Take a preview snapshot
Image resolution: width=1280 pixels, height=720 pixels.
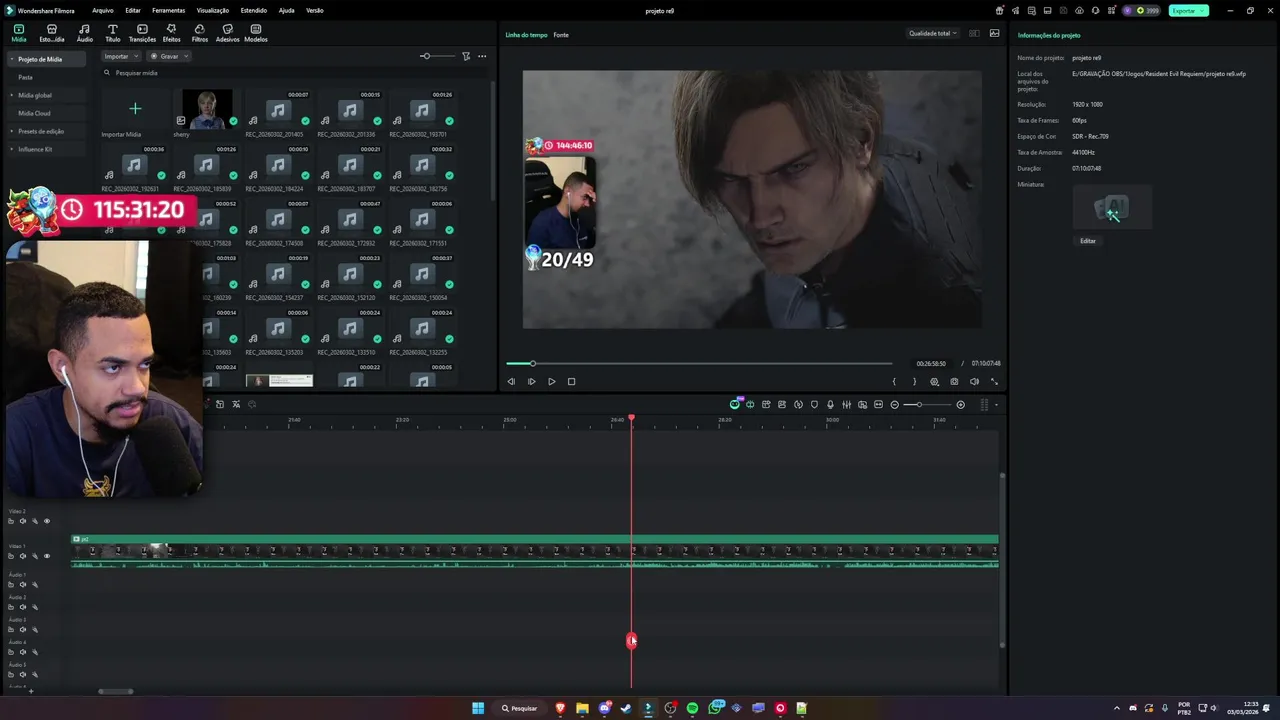click(x=954, y=381)
